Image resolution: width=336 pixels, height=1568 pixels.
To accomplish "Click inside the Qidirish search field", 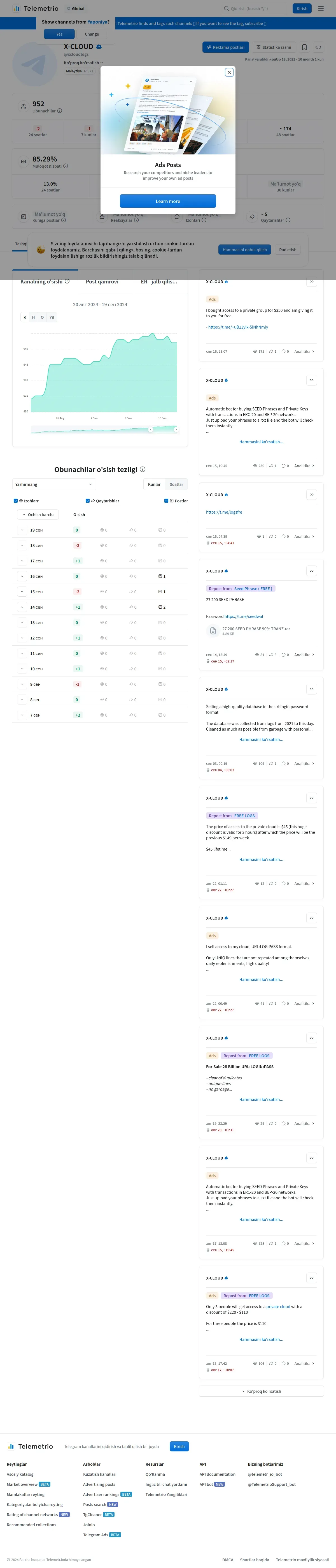I will pyautogui.click(x=255, y=8).
